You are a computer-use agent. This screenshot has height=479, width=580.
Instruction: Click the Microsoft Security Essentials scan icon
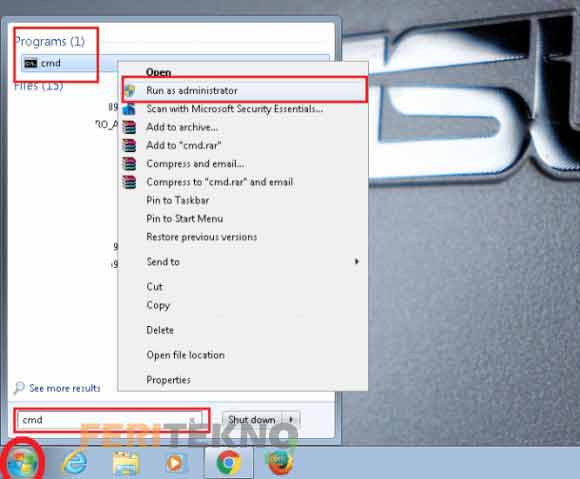(x=129, y=109)
